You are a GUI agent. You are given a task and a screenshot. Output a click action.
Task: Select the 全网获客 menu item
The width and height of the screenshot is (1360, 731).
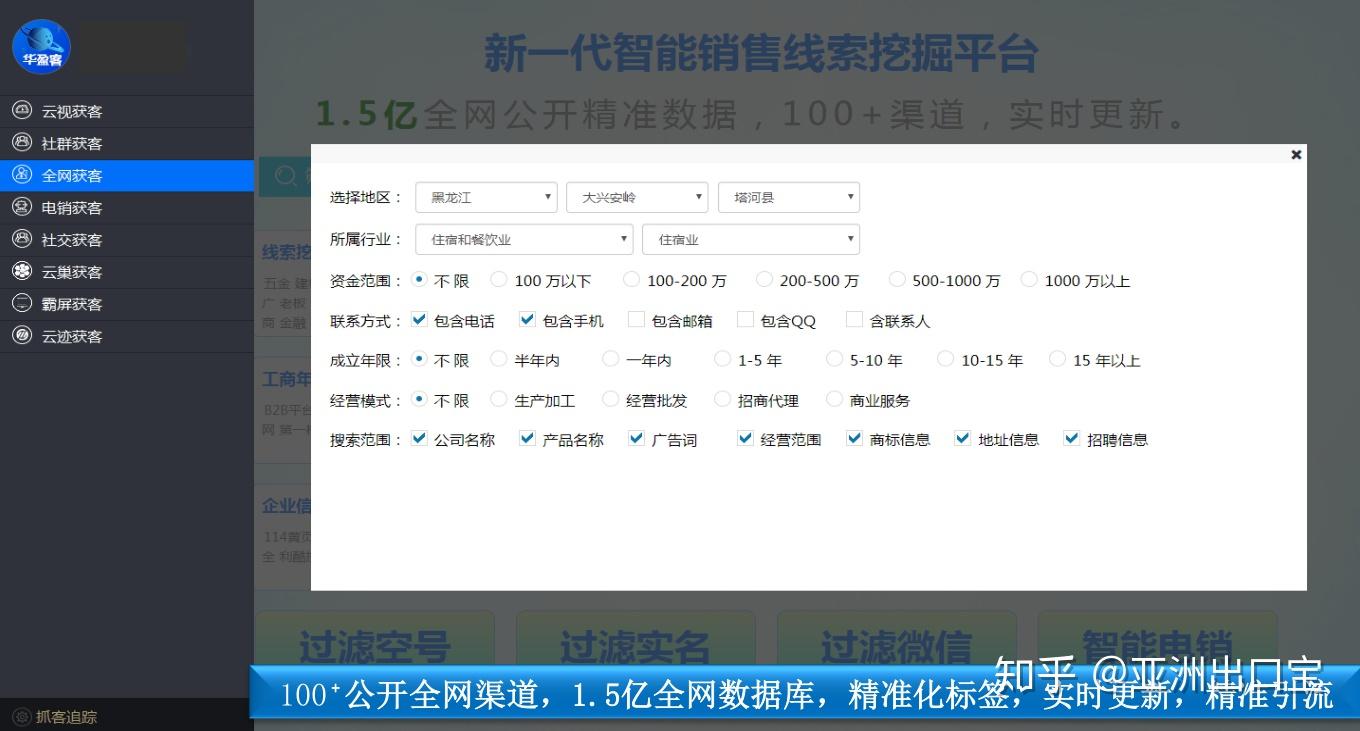pos(127,175)
